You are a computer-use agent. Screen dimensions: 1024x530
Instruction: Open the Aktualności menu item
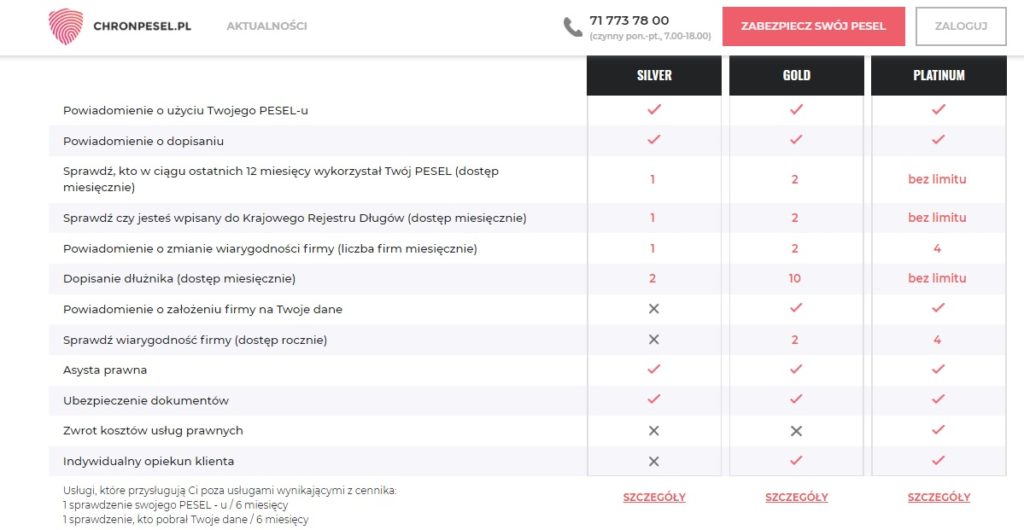(x=266, y=26)
